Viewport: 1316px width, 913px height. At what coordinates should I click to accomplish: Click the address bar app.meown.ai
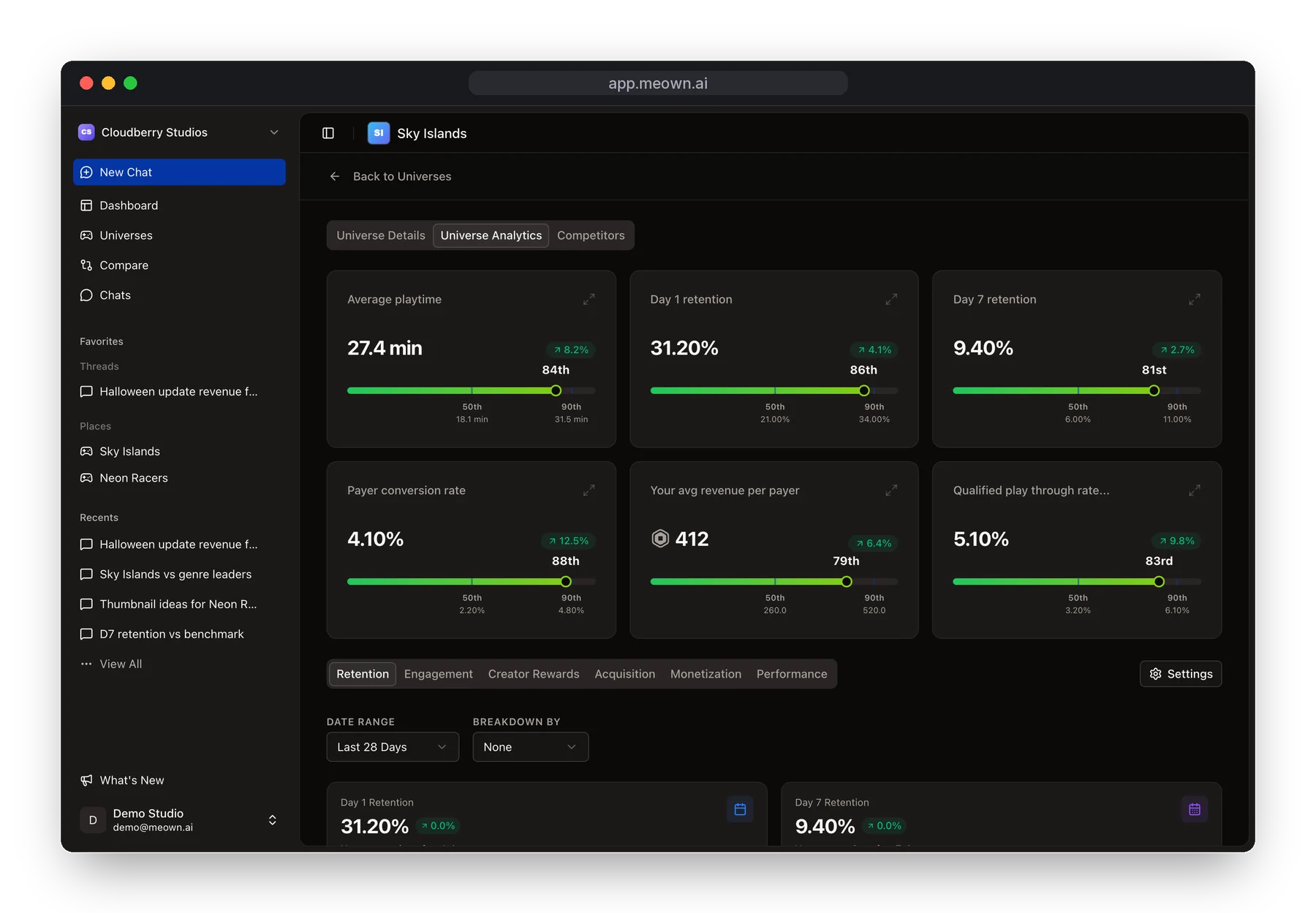pyautogui.click(x=658, y=83)
